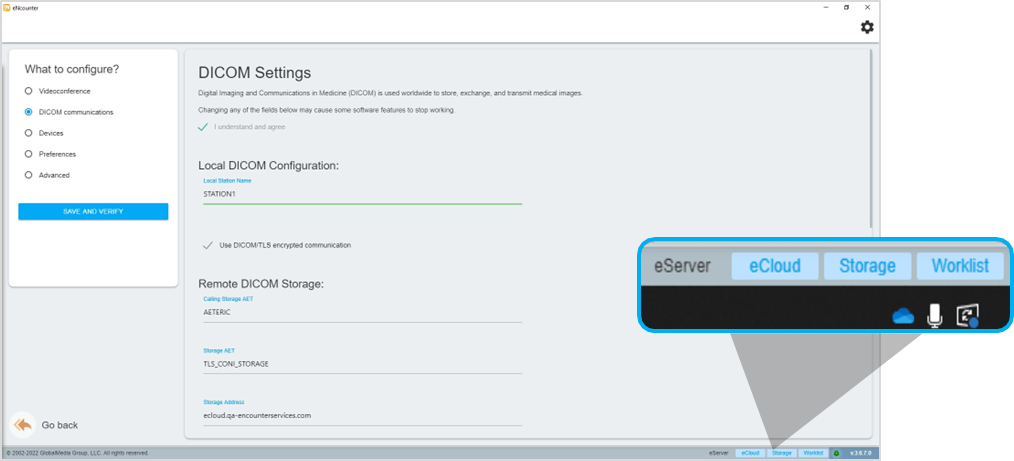Click the orange Go back arrow icon
Screen dimensions: 1014x461
[21, 424]
